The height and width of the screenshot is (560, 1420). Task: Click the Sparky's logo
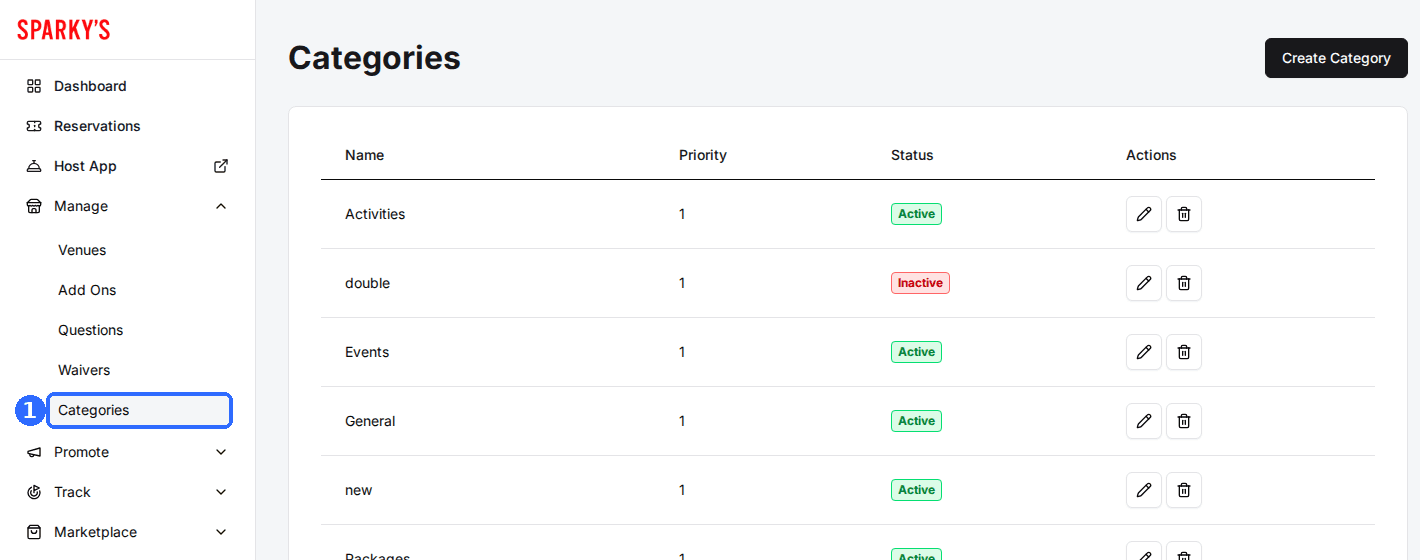[63, 30]
